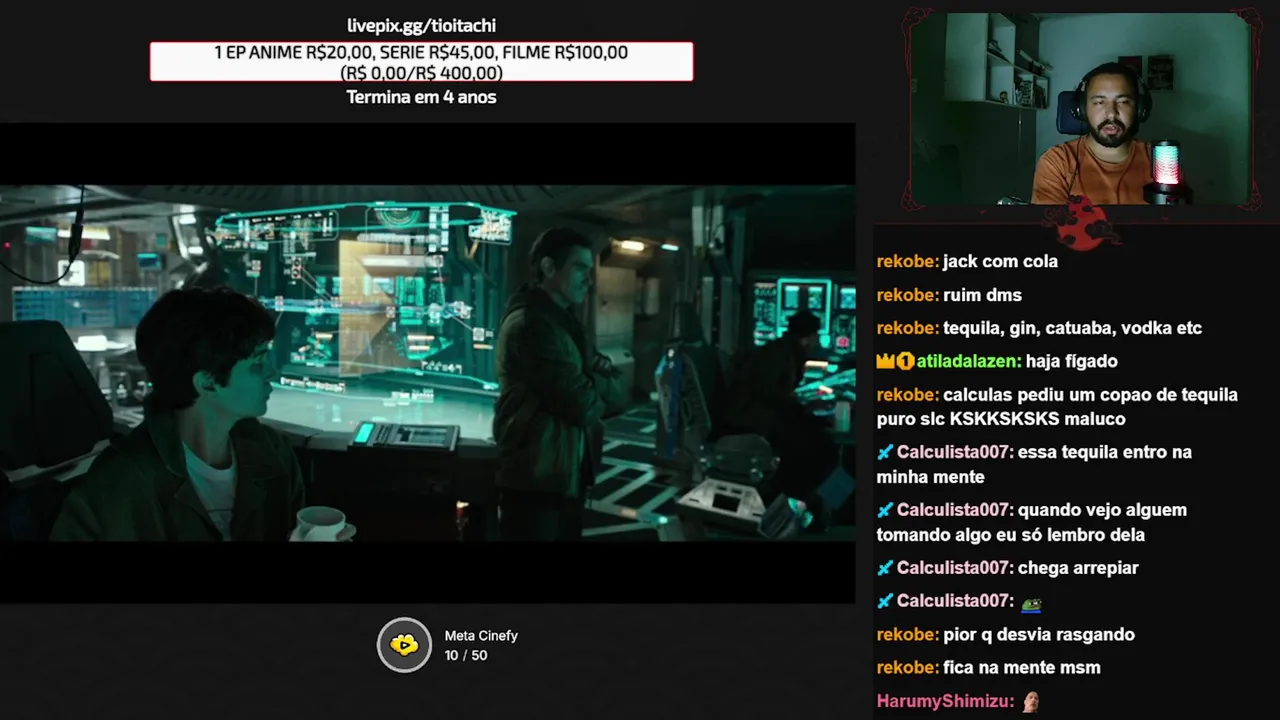Click sword badge beside 'chega arrepiar' message
Viewport: 1280px width, 720px height.
[x=885, y=568]
